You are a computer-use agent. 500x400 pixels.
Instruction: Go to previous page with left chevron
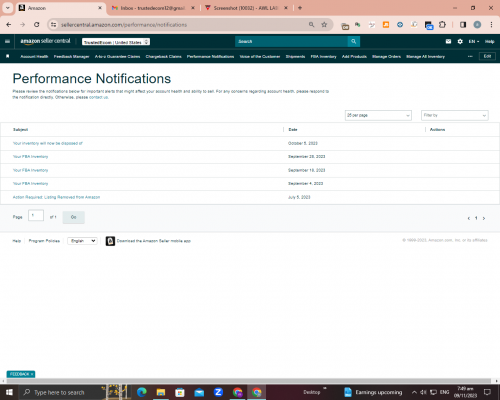coord(469,218)
